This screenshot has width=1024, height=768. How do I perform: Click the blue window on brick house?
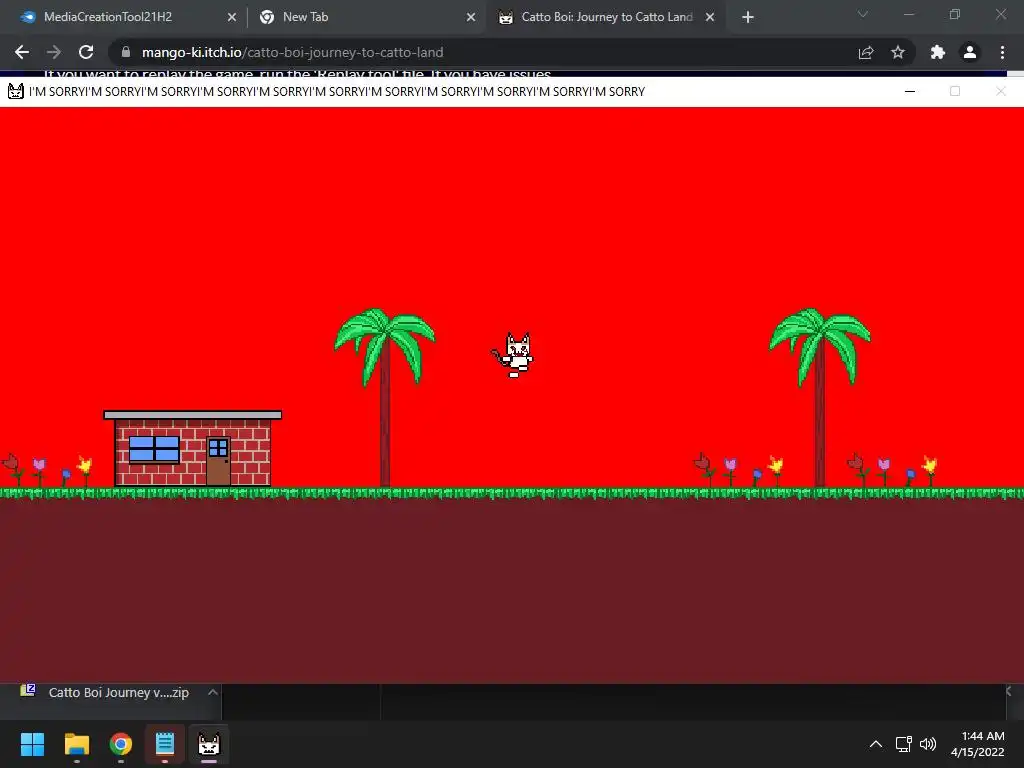click(154, 449)
